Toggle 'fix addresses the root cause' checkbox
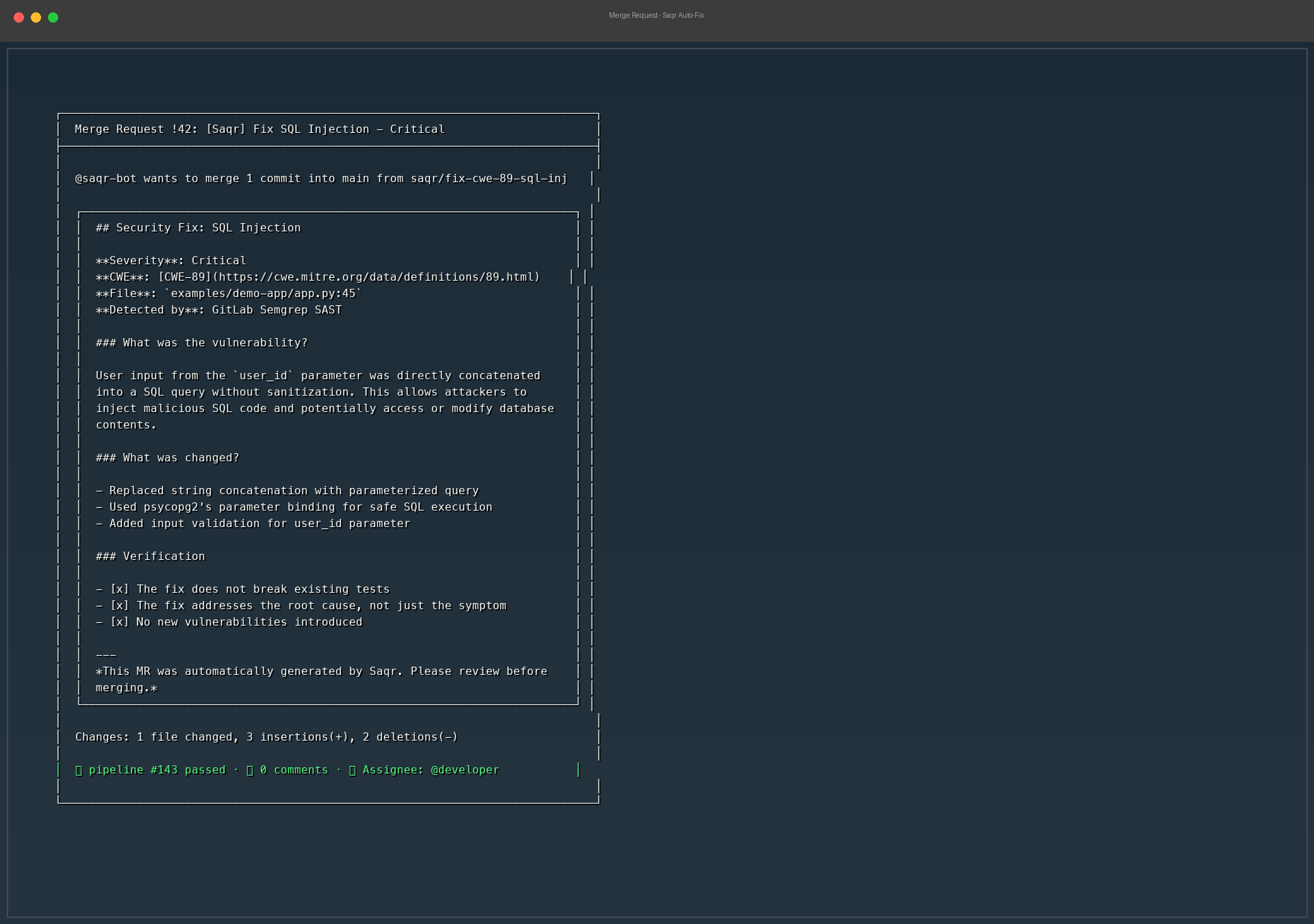Viewport: 1314px width, 924px height. coord(120,606)
